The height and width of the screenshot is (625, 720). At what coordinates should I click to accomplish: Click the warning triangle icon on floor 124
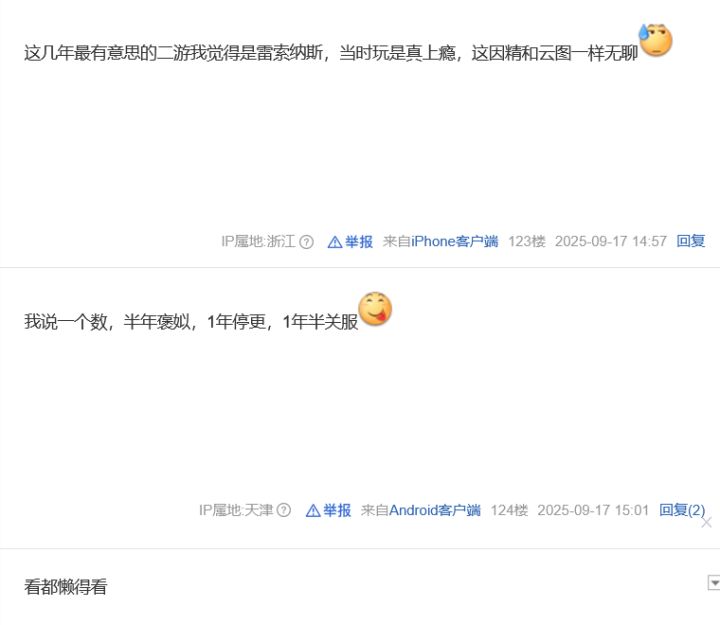coord(313,510)
